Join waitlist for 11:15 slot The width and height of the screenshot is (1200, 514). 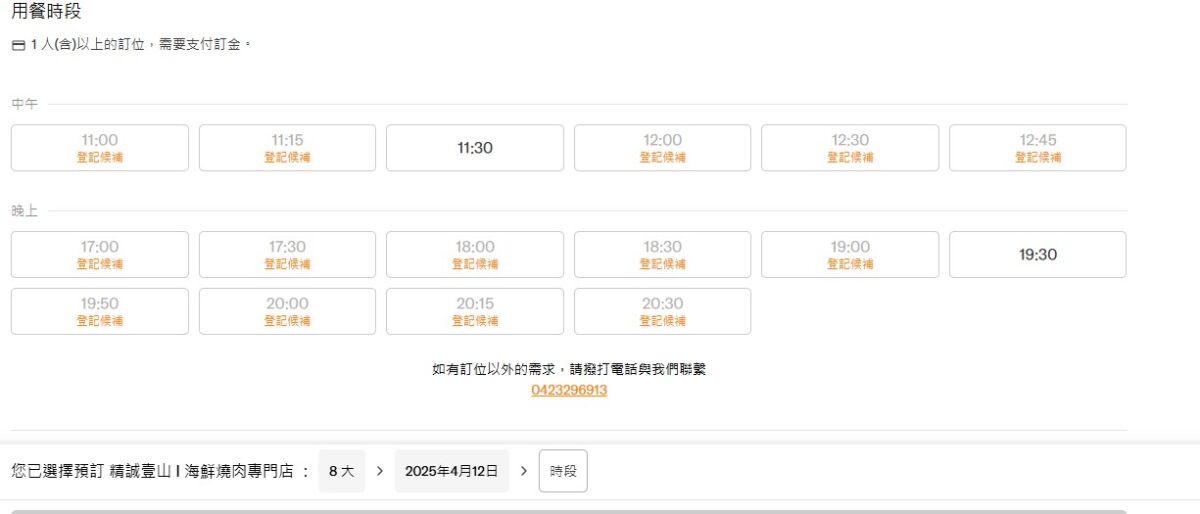click(287, 148)
